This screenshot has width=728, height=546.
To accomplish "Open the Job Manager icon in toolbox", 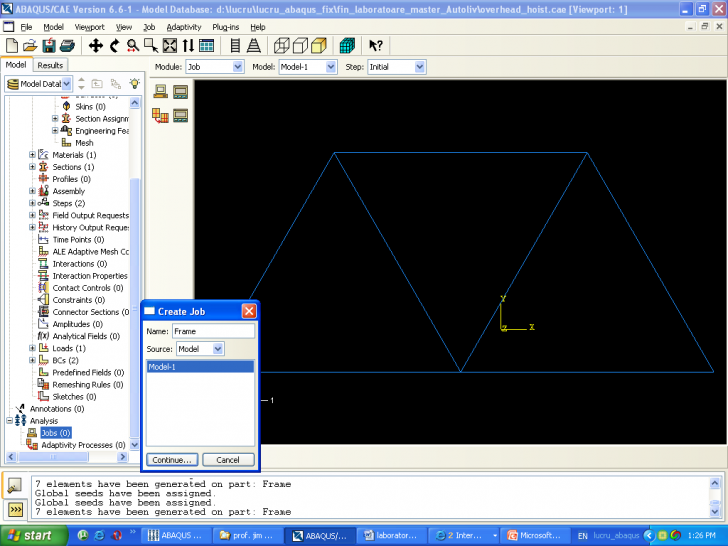I will (180, 92).
